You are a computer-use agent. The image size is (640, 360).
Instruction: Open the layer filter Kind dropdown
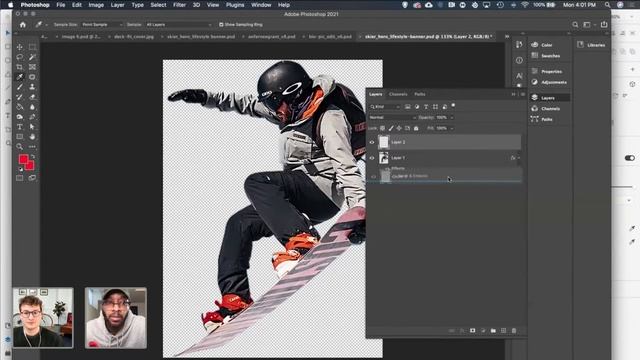click(385, 107)
